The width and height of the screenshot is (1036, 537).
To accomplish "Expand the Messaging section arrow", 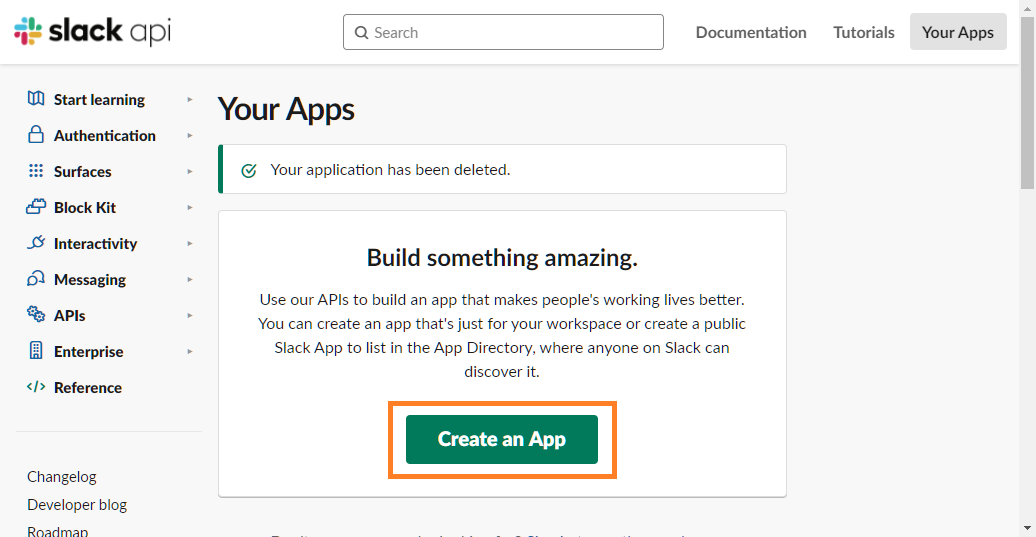I will (x=190, y=279).
